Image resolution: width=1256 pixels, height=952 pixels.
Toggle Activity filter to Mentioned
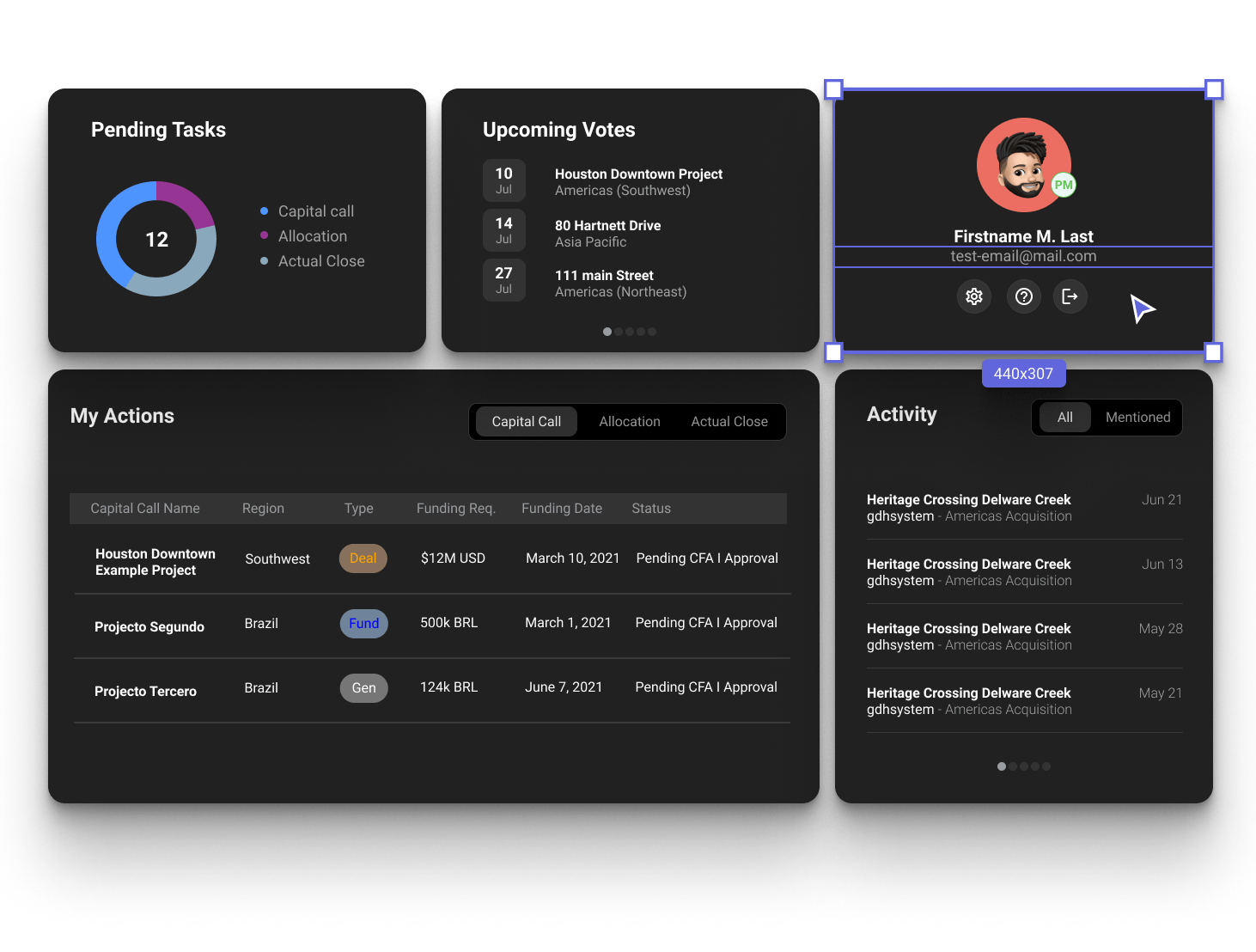tap(1137, 418)
